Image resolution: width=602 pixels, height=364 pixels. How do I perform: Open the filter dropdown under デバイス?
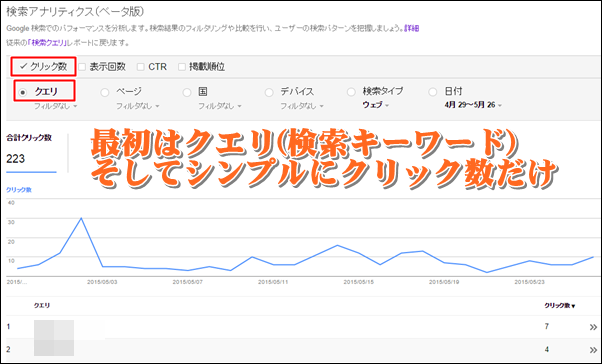pyautogui.click(x=302, y=106)
